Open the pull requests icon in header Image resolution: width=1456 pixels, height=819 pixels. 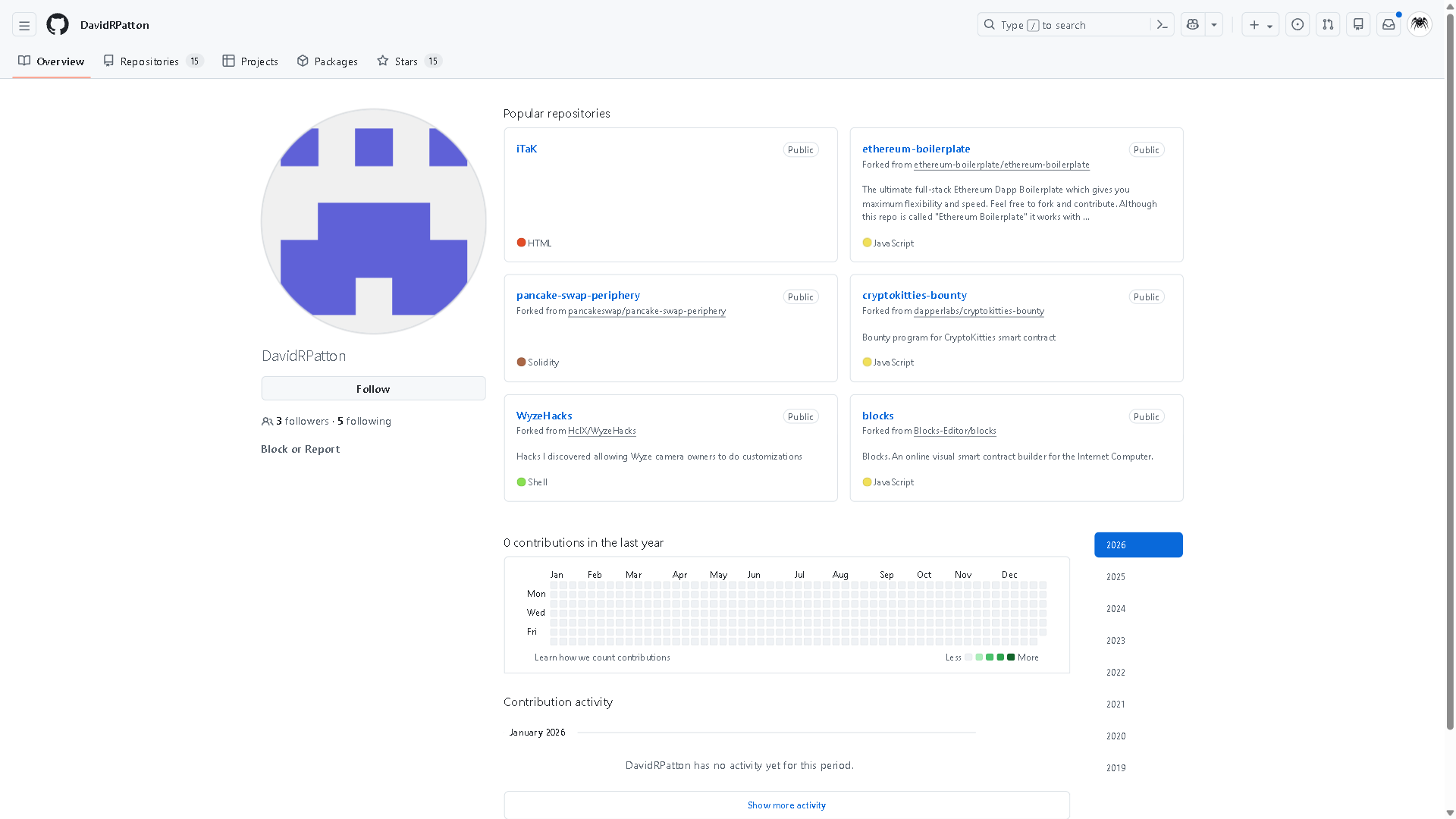pyautogui.click(x=1328, y=25)
